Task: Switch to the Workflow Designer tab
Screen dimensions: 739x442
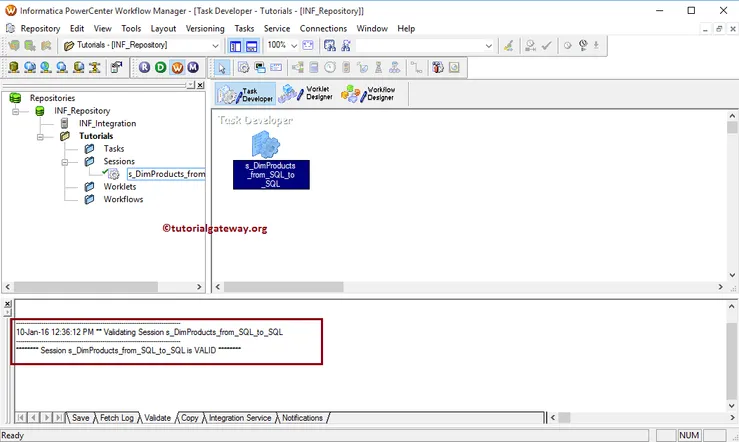Action: click(x=369, y=93)
